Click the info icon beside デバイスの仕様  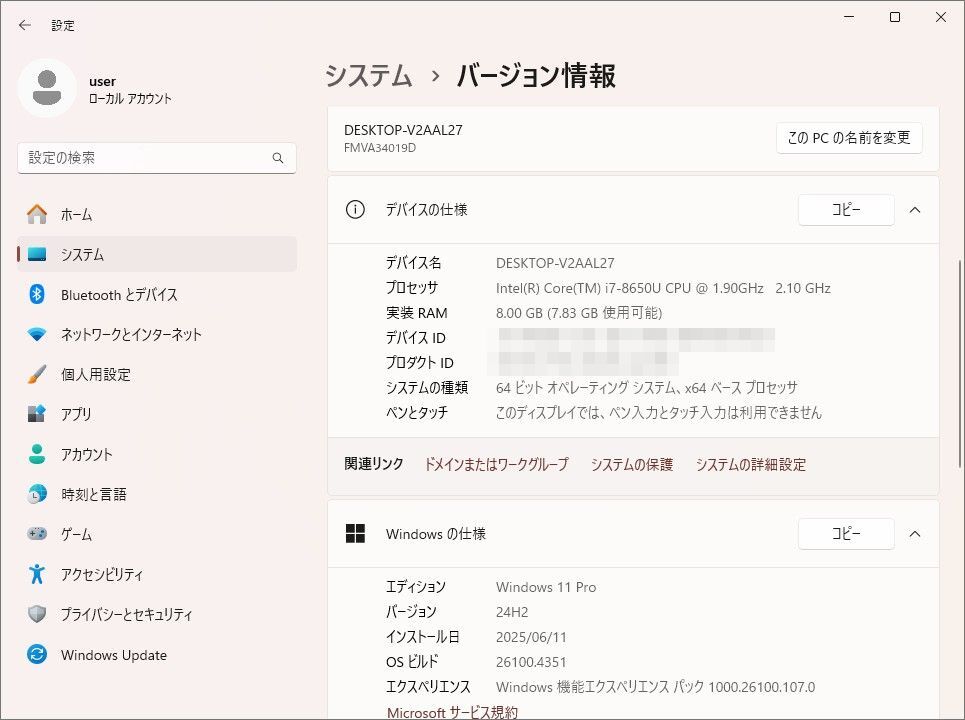pyautogui.click(x=355, y=210)
